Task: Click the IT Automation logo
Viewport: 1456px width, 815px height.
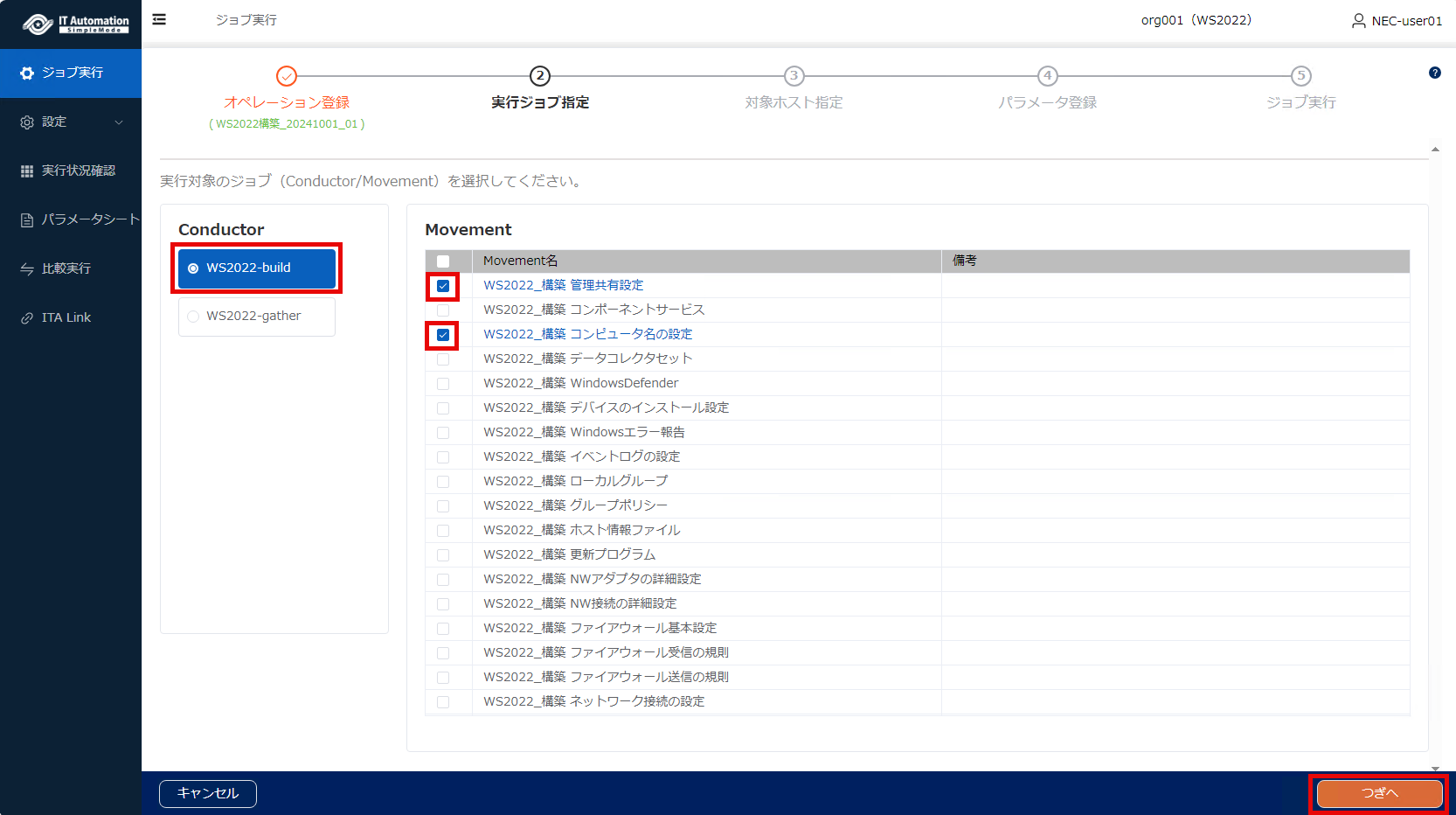Action: pos(75,24)
